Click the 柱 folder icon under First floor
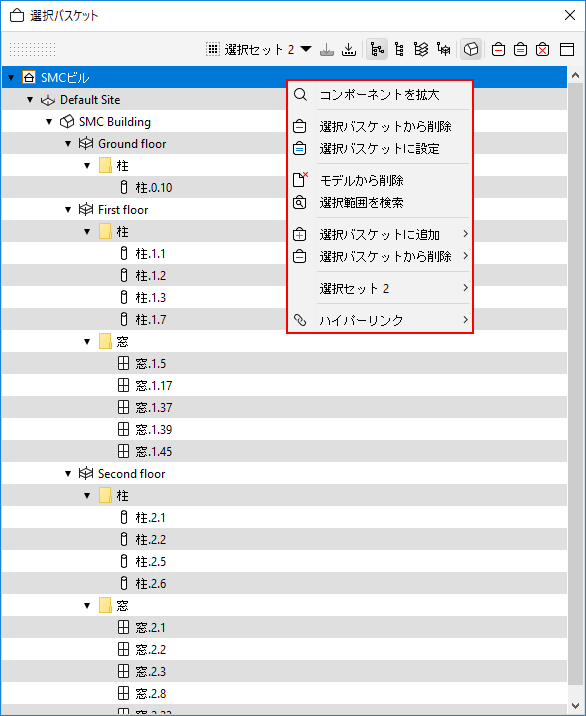The height and width of the screenshot is (716, 586). [x=105, y=232]
